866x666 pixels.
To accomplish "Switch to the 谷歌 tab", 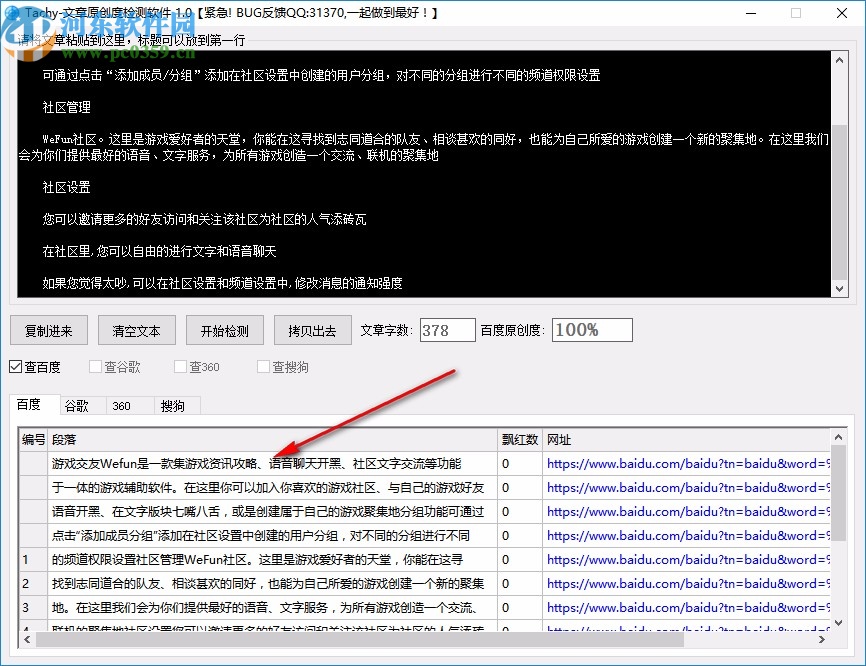I will (x=77, y=405).
